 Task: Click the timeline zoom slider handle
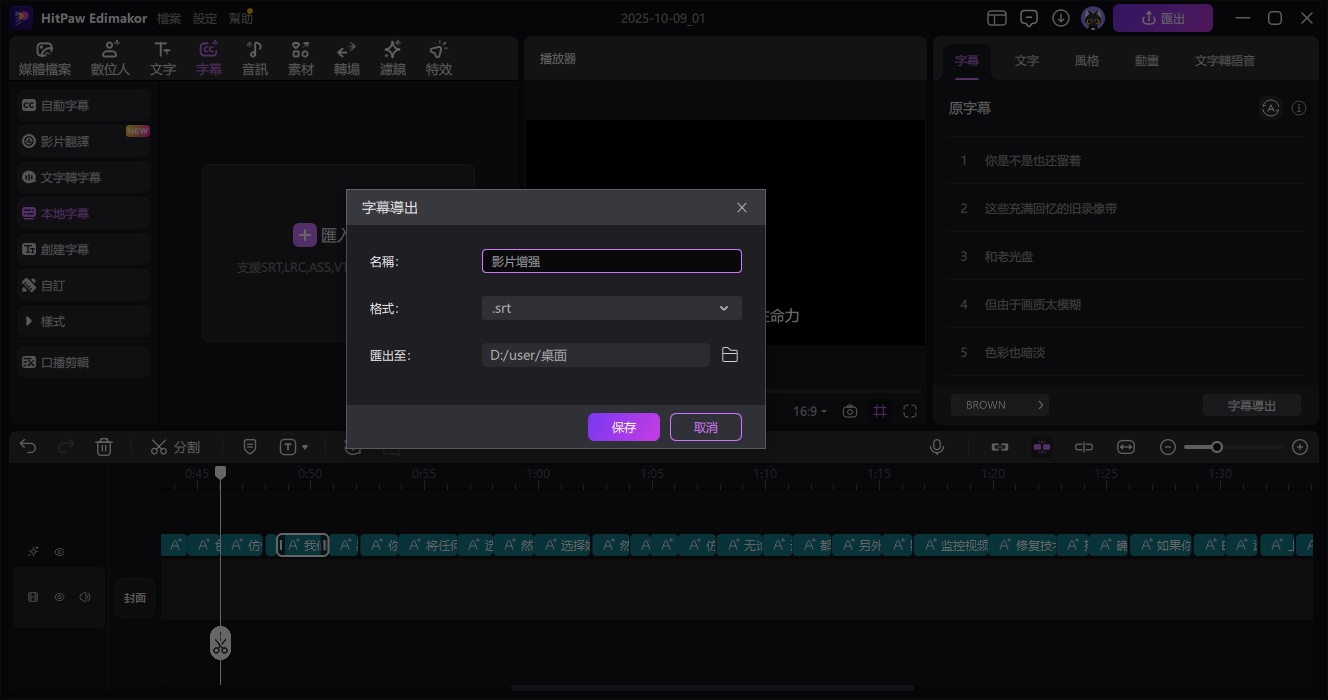pos(1217,447)
